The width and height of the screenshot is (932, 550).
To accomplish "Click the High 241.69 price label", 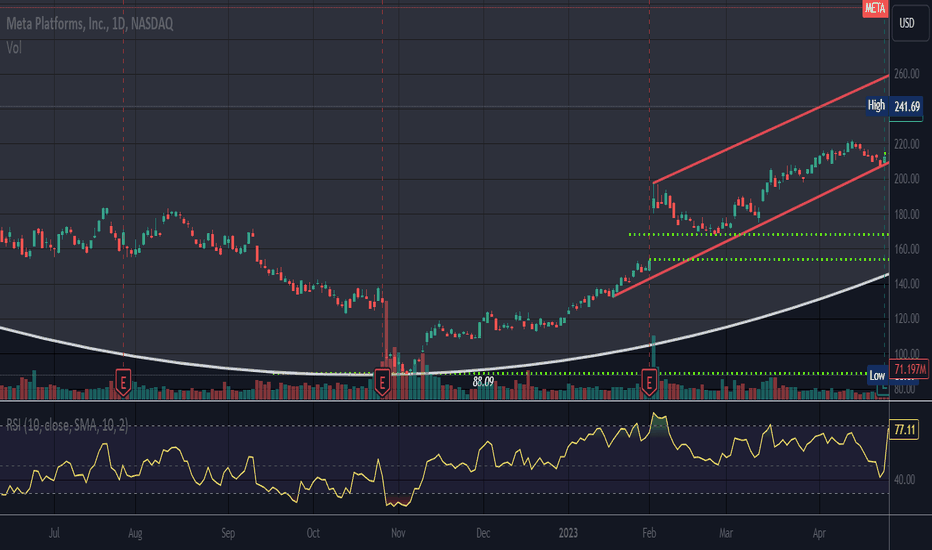I will (x=894, y=106).
